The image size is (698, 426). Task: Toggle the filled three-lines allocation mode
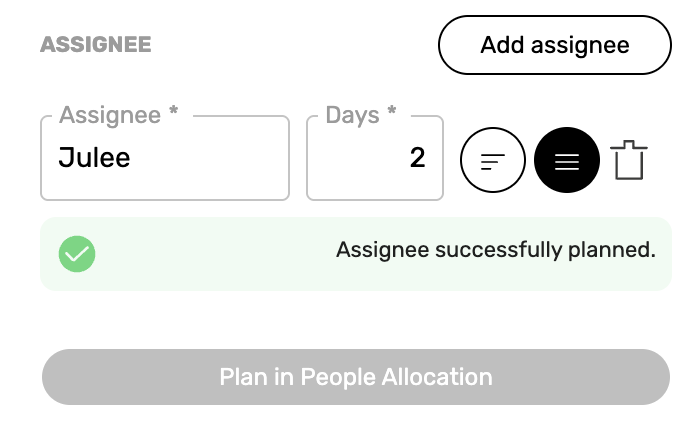[x=567, y=160]
